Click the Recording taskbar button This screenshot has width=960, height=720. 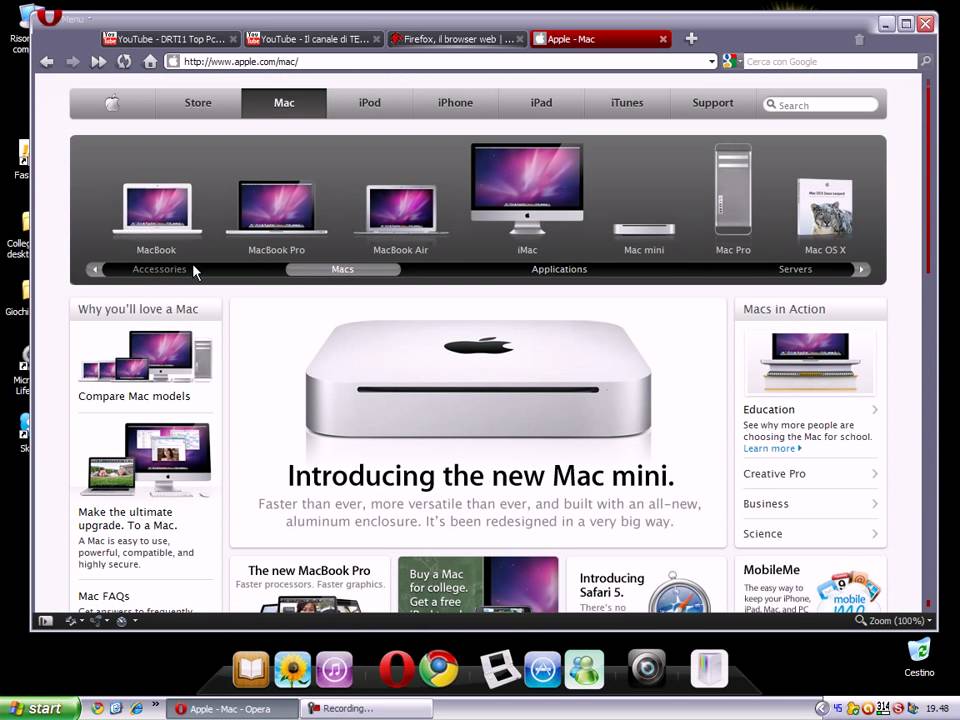coord(366,708)
